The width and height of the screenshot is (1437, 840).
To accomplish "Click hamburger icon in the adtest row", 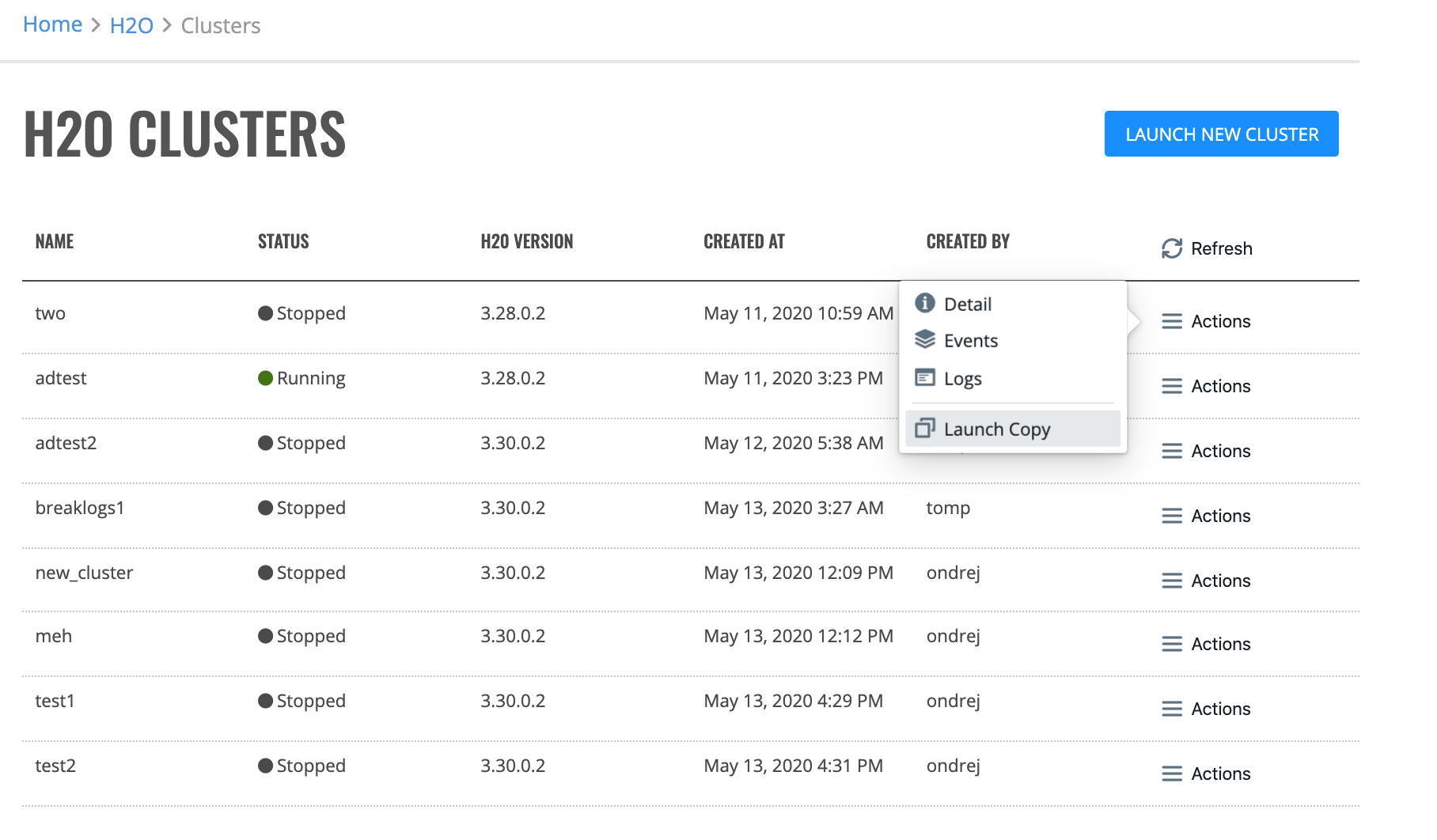I will (1172, 386).
